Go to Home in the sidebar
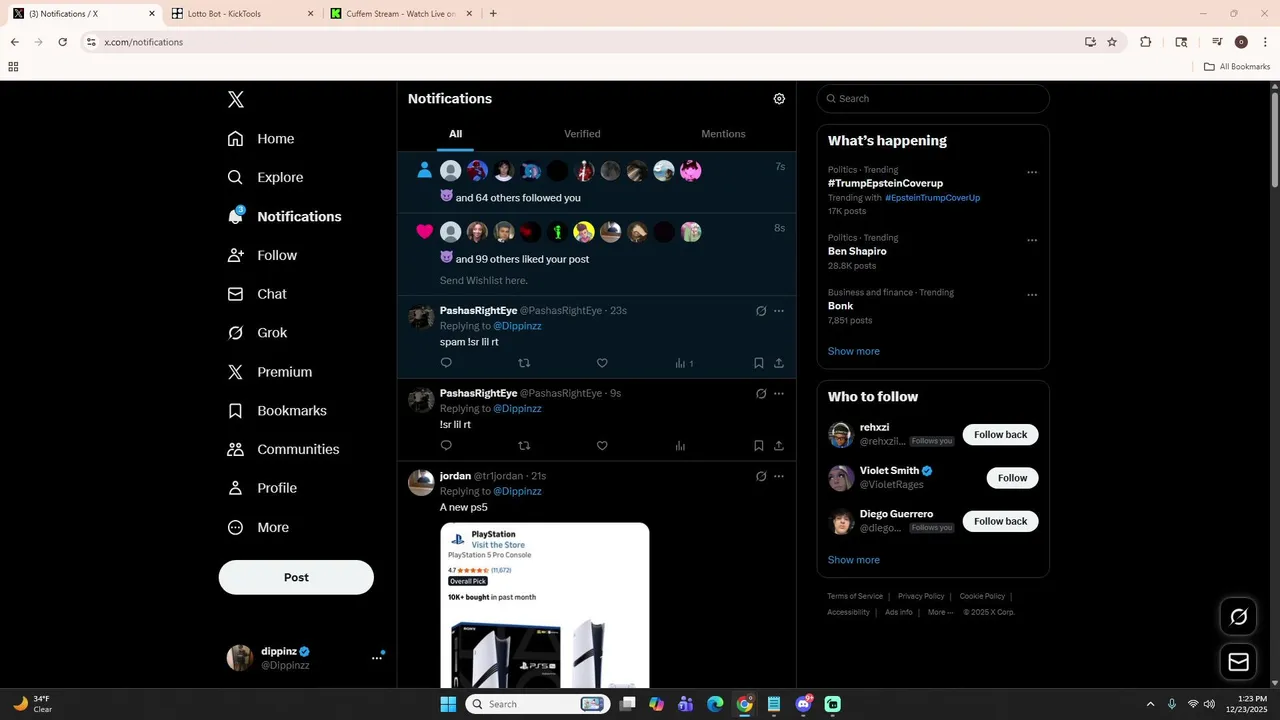Screen dimensions: 1280x720 pos(261,139)
